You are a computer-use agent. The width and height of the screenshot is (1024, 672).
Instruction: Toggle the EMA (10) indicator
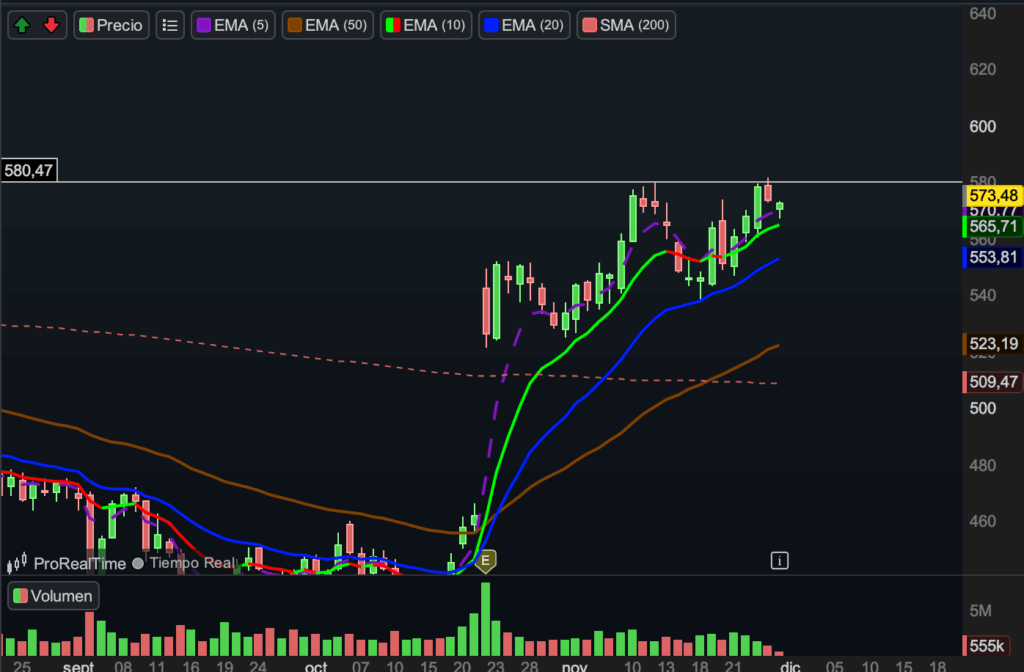click(425, 25)
